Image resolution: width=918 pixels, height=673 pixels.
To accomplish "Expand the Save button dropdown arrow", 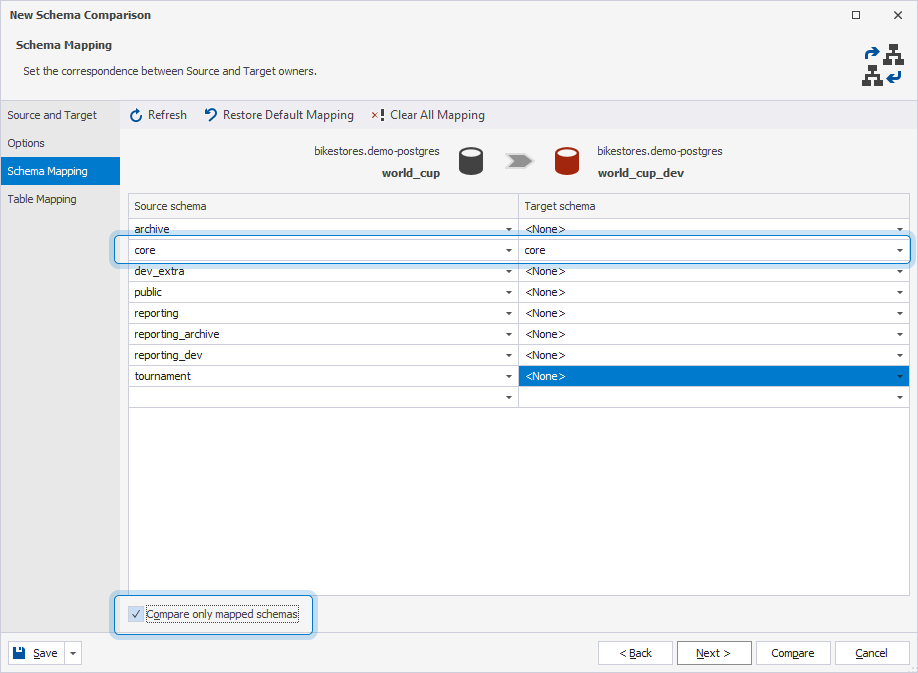I will click(x=73, y=653).
